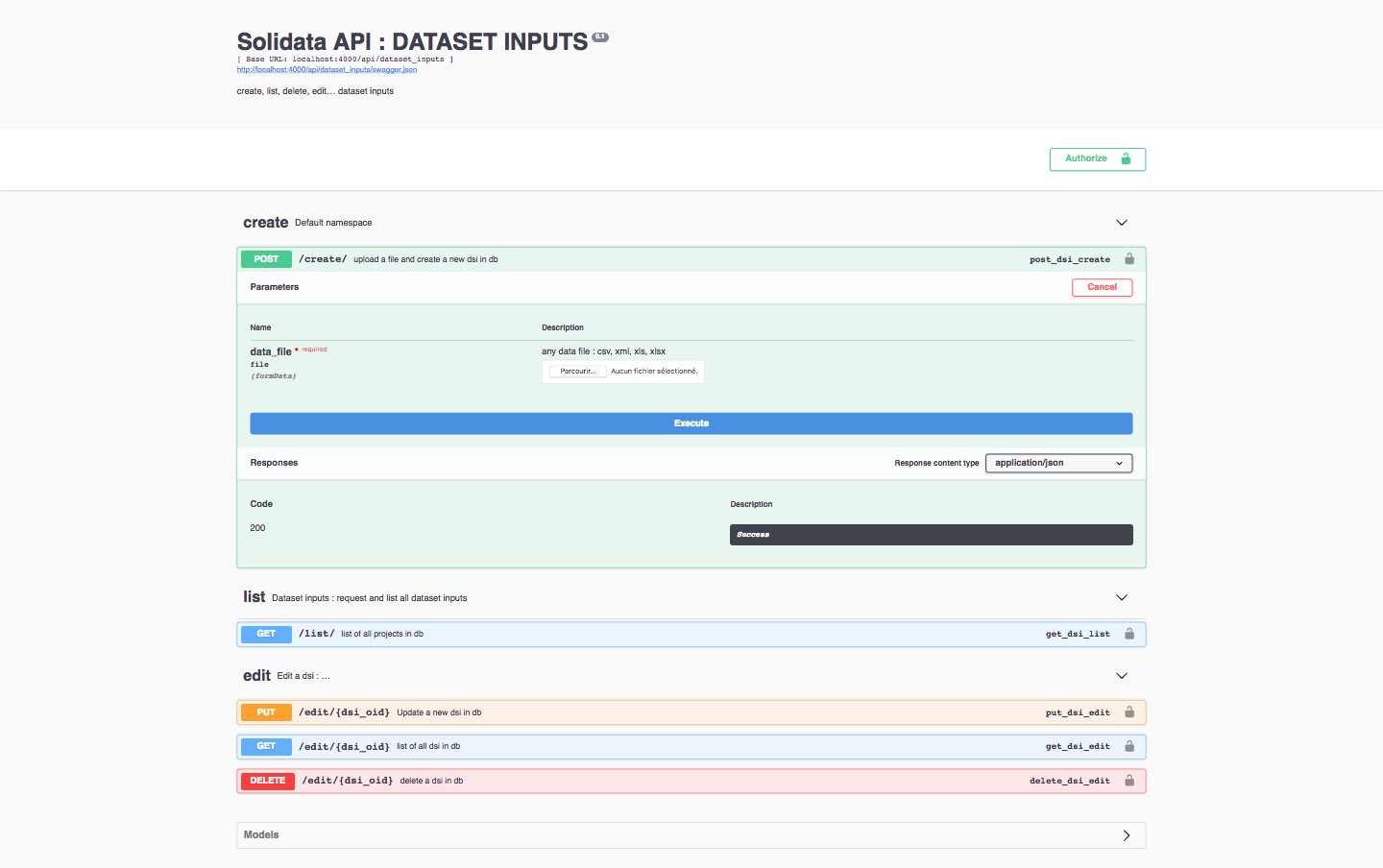Click the 'create' section heading

click(265, 223)
